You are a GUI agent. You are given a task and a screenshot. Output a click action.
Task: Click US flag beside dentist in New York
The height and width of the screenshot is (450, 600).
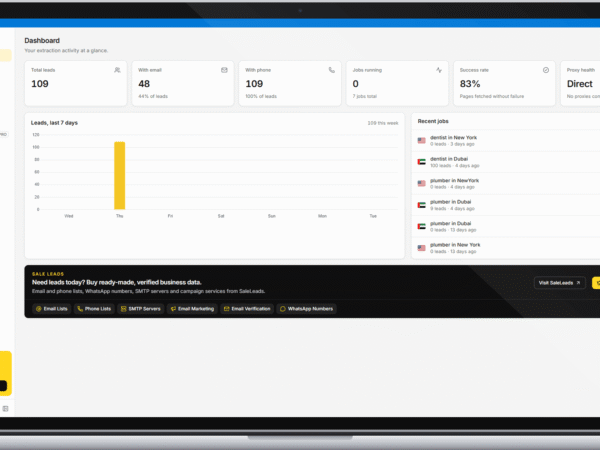[x=421, y=140]
